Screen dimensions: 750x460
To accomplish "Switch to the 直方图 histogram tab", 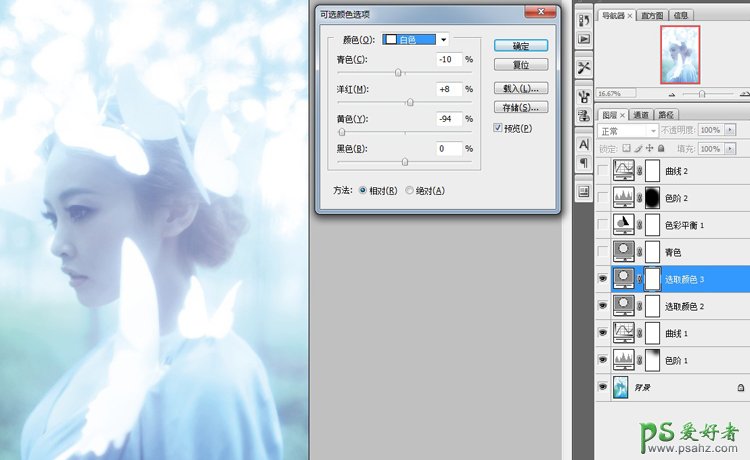I will coord(652,15).
